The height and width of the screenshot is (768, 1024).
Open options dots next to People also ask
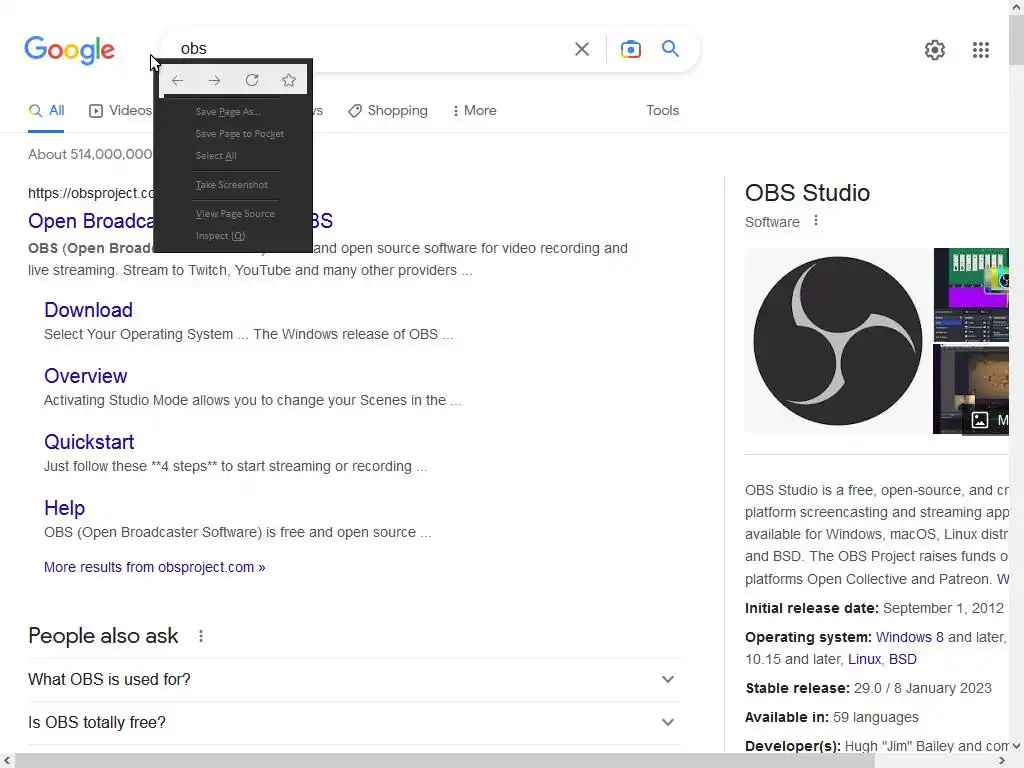(201, 635)
